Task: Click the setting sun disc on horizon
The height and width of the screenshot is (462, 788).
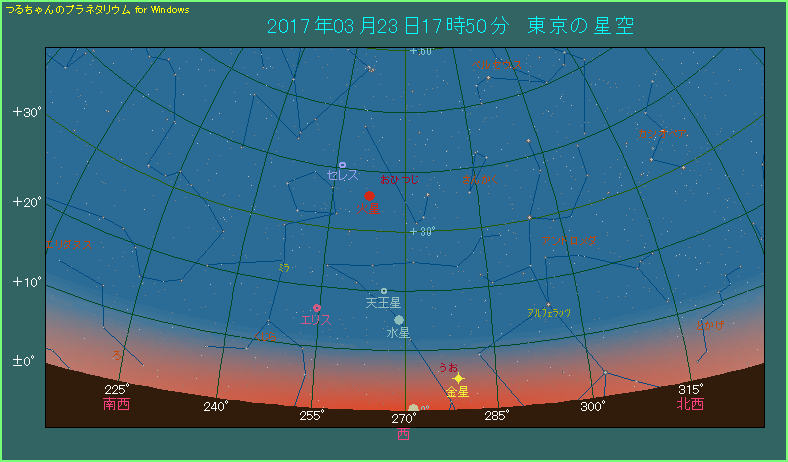Action: tap(413, 408)
